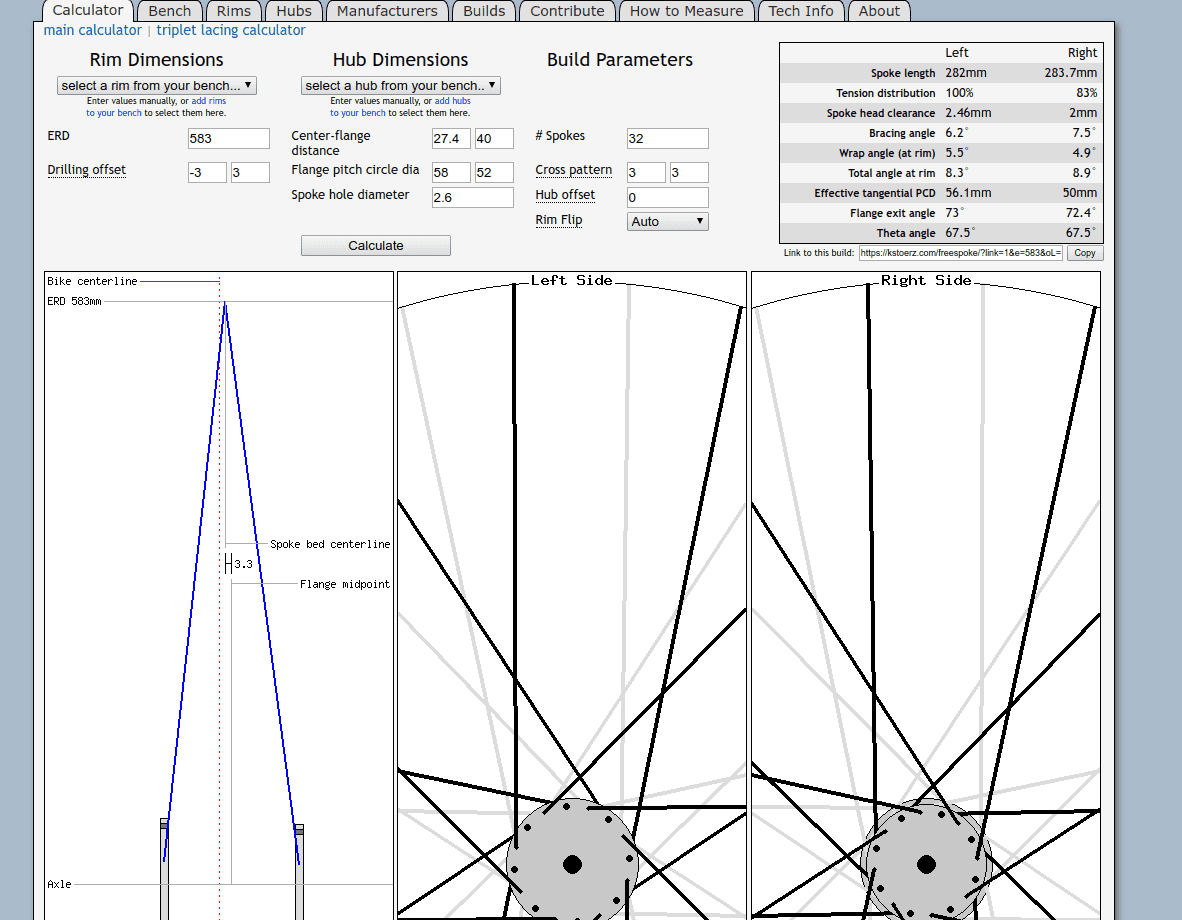Image resolution: width=1182 pixels, height=920 pixels.
Task: Click the build link URL field
Action: [960, 253]
